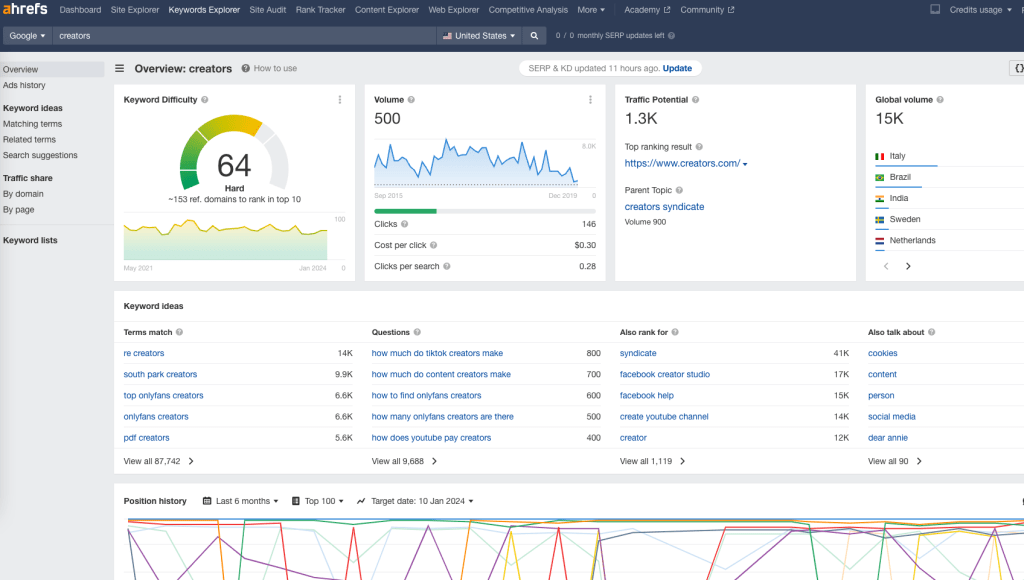
Task: Open the Google search engine dropdown
Action: click(27, 36)
